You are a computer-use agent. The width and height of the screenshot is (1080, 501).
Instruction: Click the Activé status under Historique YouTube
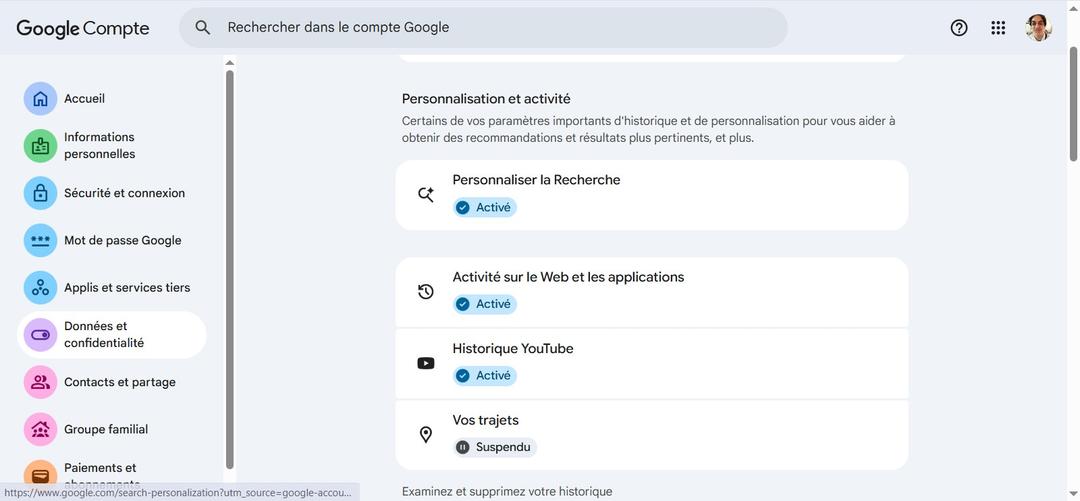click(485, 376)
